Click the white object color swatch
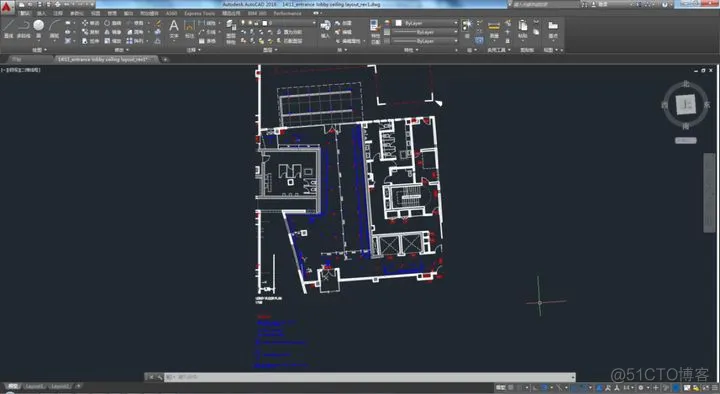Image resolution: width=720 pixels, height=394 pixels. click(398, 23)
